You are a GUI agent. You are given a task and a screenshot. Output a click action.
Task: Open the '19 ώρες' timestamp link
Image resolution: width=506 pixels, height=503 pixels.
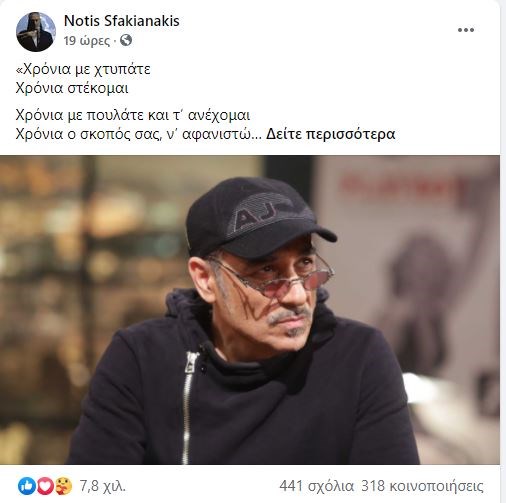point(87,41)
